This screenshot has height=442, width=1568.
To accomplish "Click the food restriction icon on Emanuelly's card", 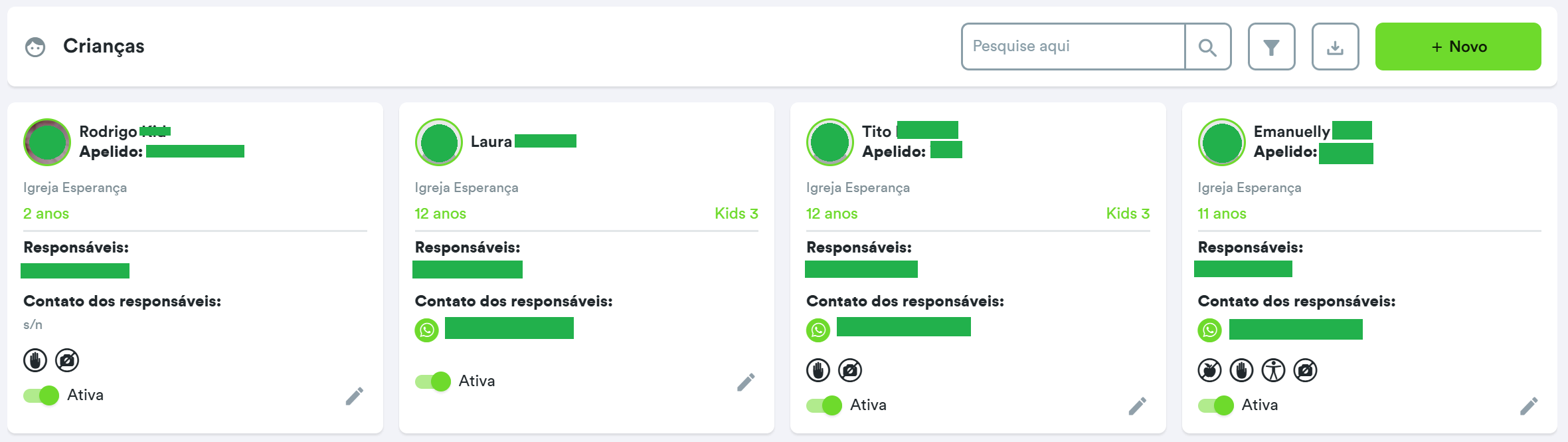I will [x=1210, y=370].
